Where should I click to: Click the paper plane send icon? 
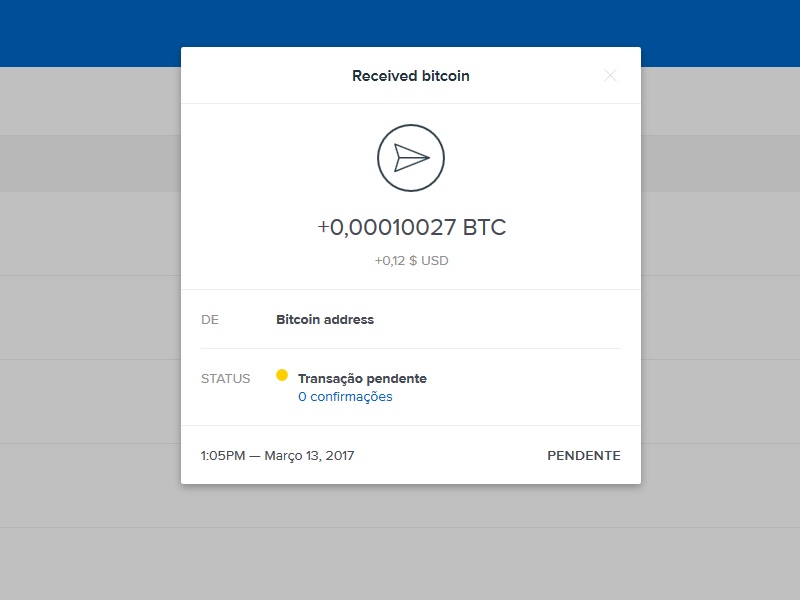[x=411, y=158]
